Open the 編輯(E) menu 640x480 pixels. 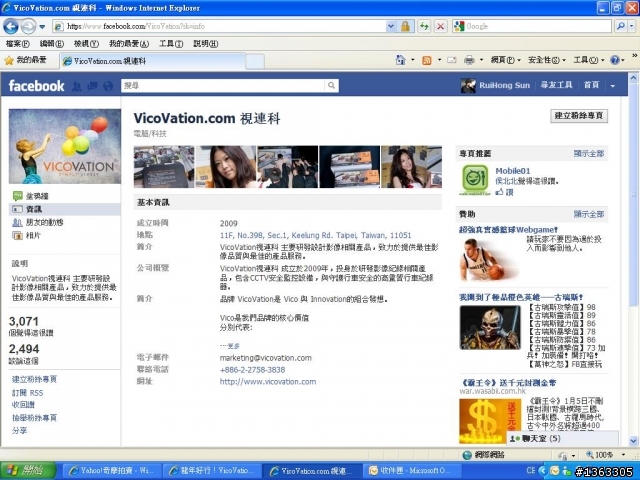pyautogui.click(x=51, y=44)
